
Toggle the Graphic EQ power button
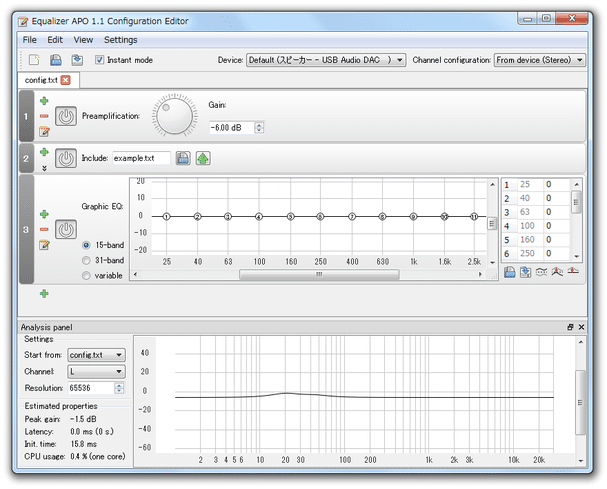click(66, 230)
